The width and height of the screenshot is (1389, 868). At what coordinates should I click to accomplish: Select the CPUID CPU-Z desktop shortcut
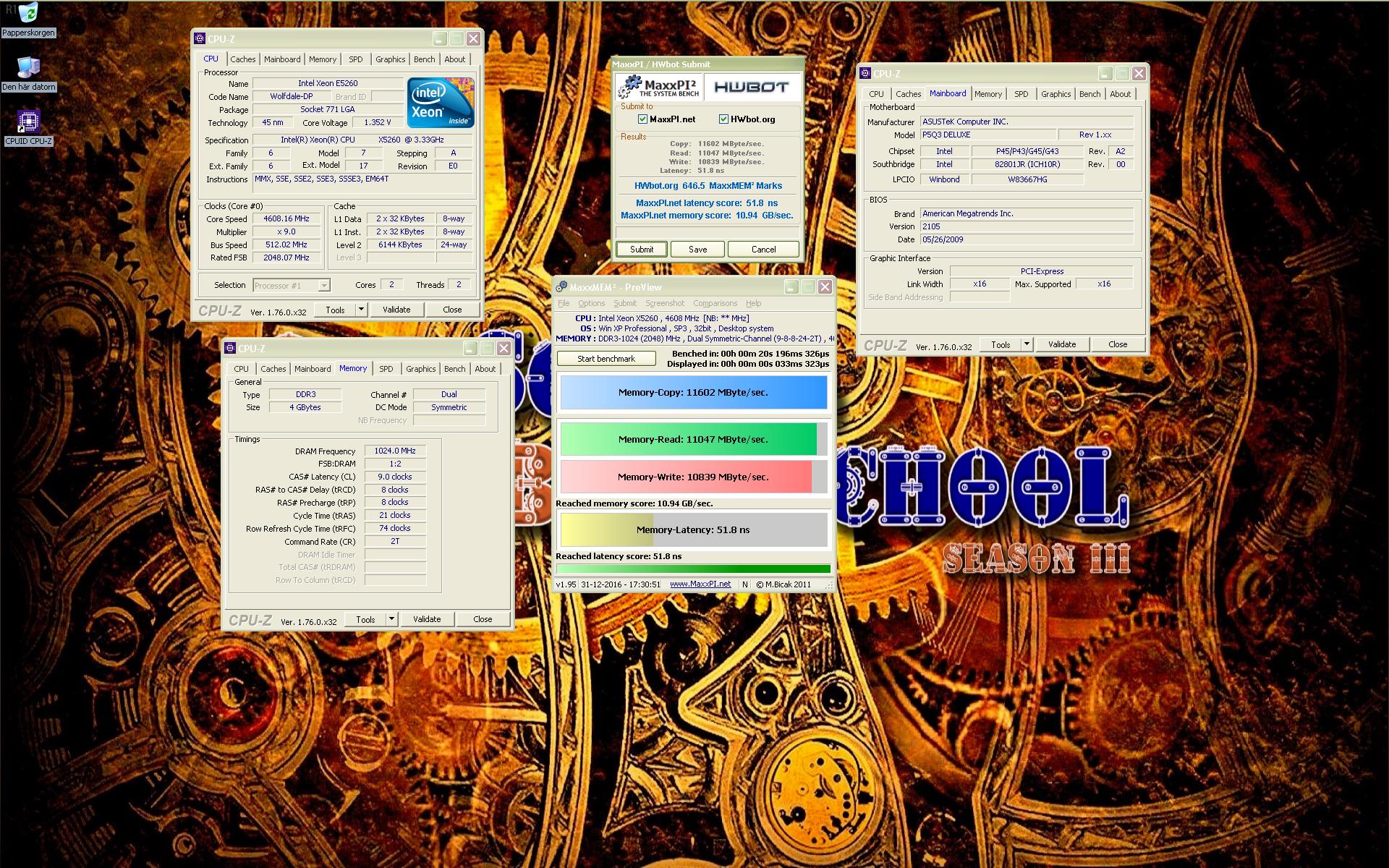pos(28,128)
